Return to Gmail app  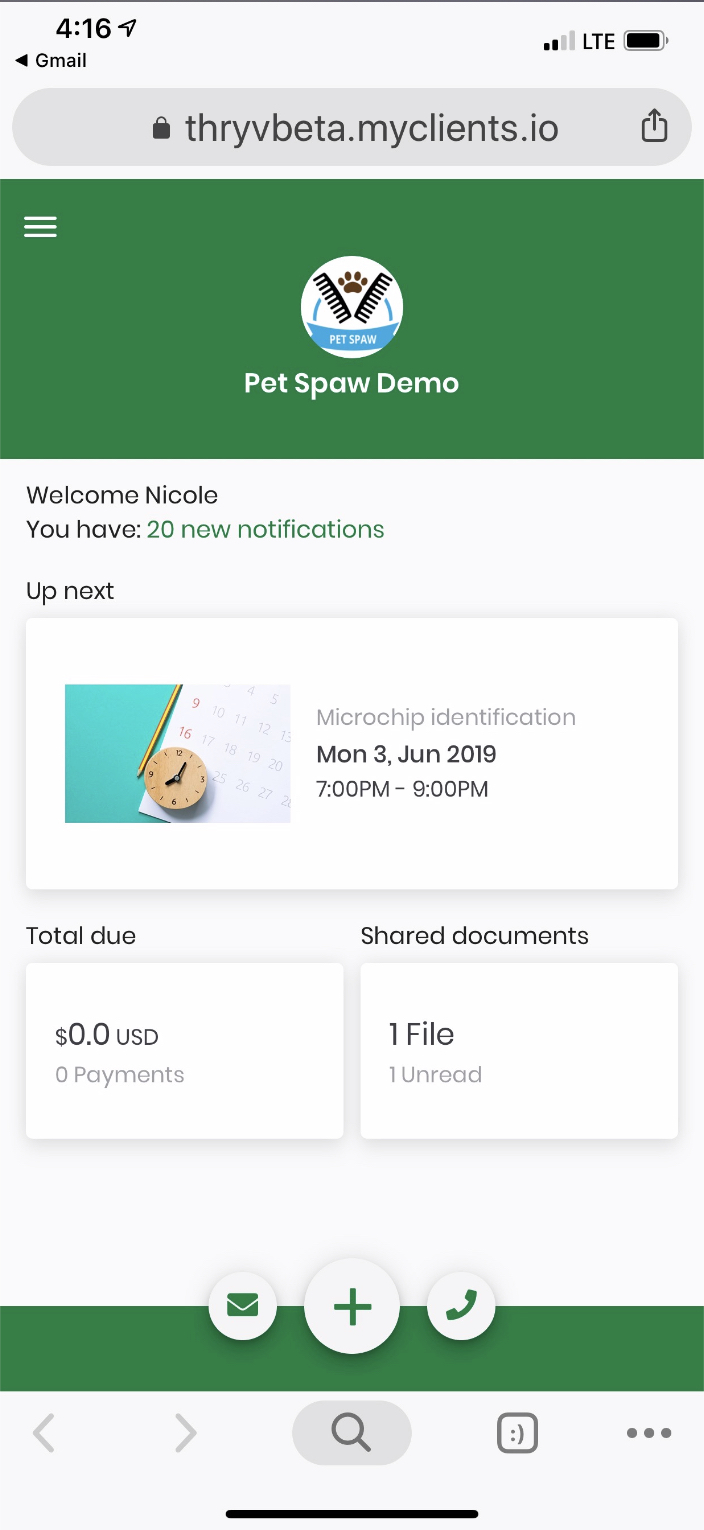click(51, 60)
